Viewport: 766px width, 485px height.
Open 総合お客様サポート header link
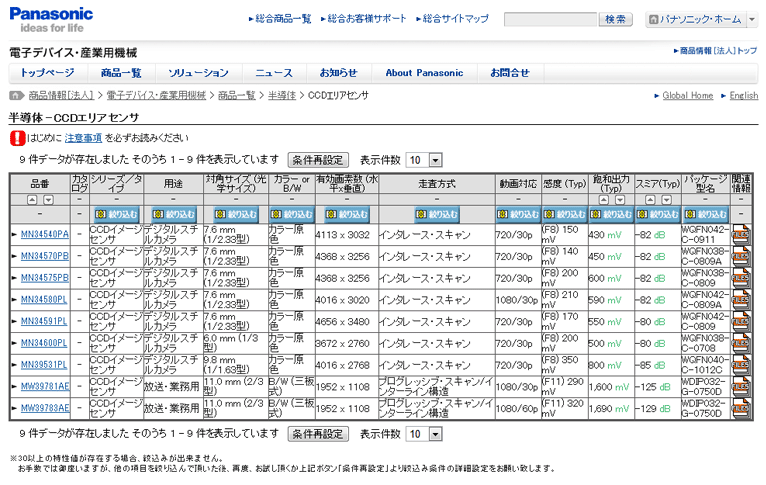(367, 19)
